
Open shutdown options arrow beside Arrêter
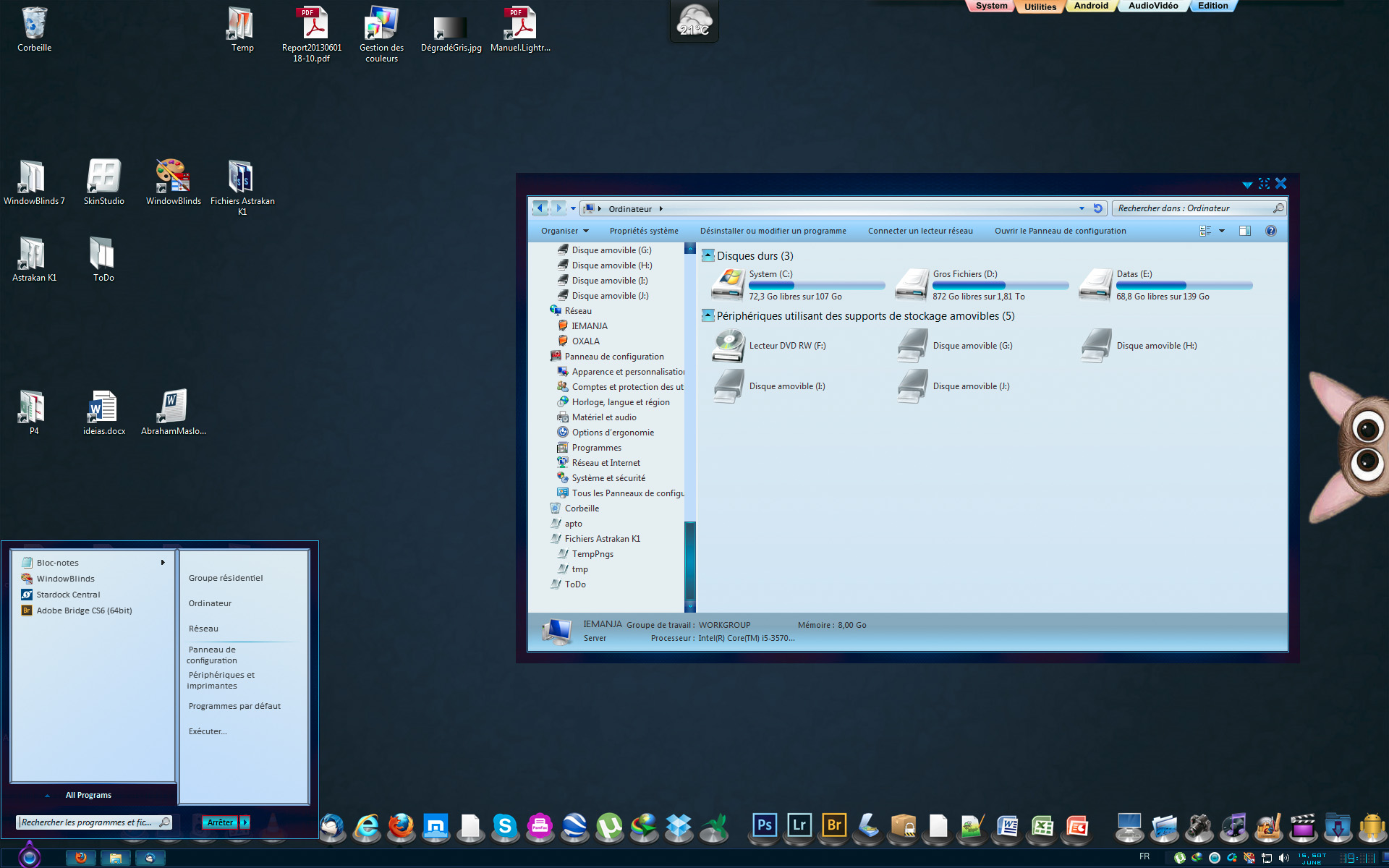click(x=245, y=822)
